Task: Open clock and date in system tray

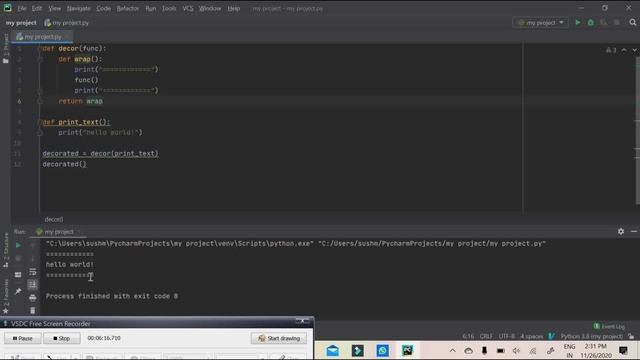Action: click(x=596, y=351)
